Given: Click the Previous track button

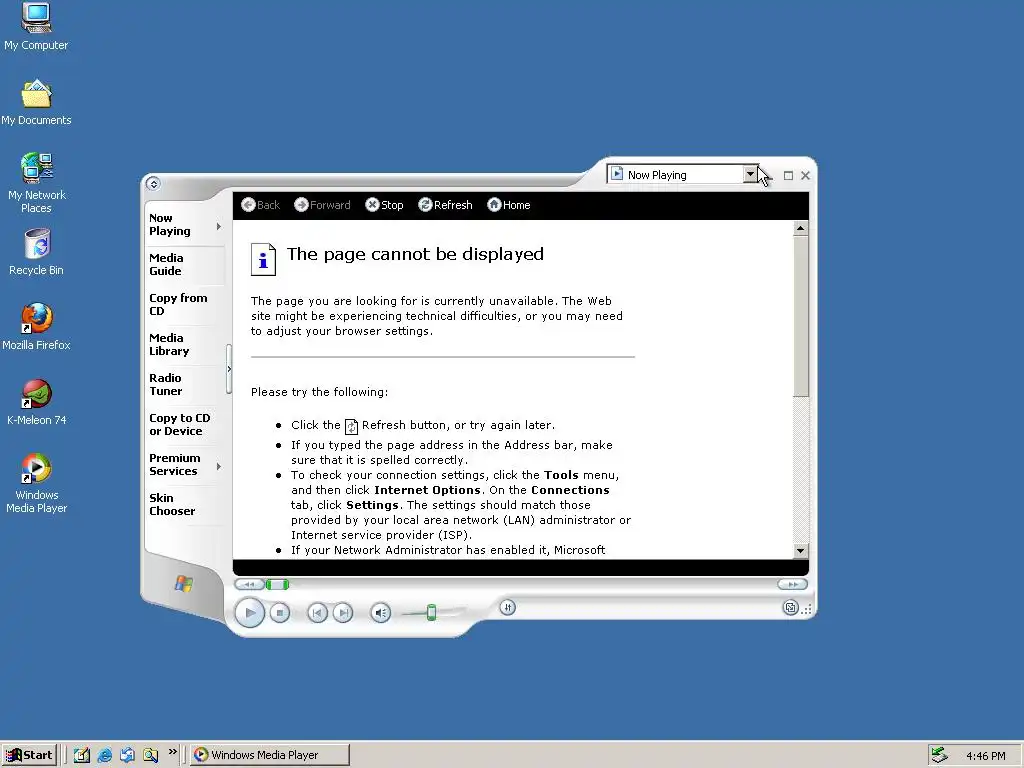Looking at the screenshot, I should click(317, 613).
